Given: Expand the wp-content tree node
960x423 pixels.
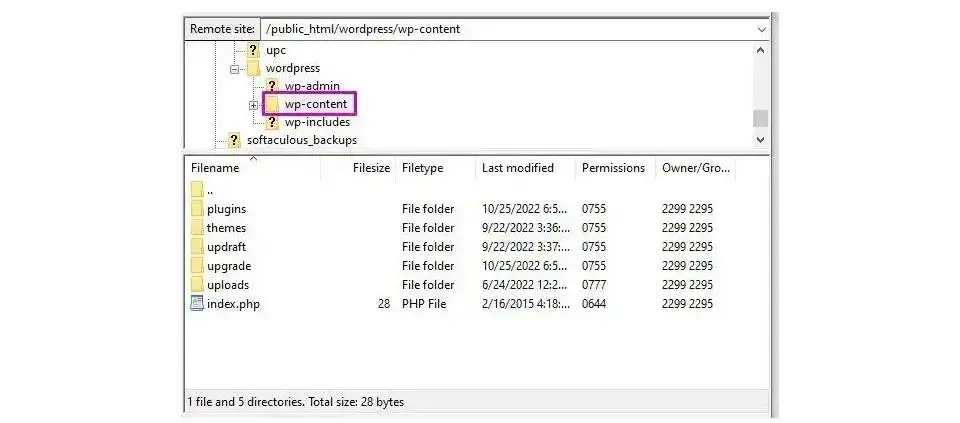Looking at the screenshot, I should coord(254,104).
